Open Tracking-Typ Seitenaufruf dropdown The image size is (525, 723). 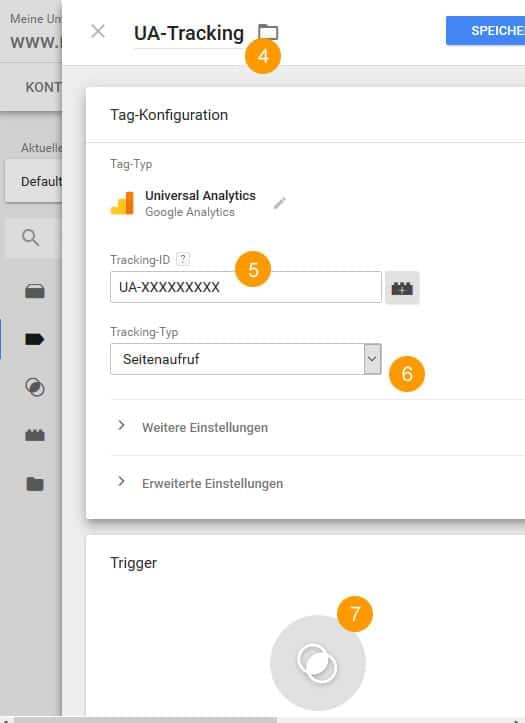246,359
